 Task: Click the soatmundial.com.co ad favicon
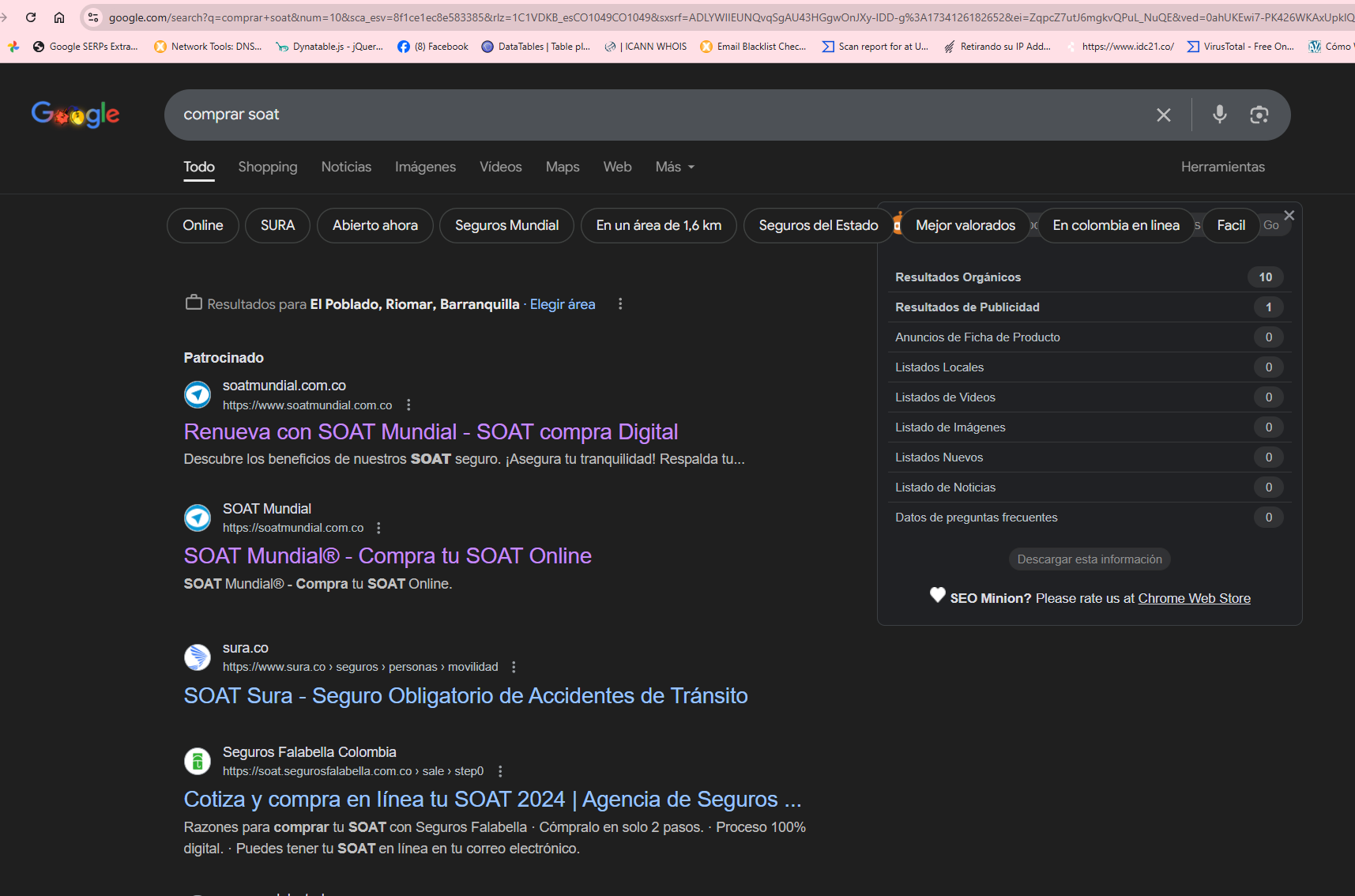198,394
